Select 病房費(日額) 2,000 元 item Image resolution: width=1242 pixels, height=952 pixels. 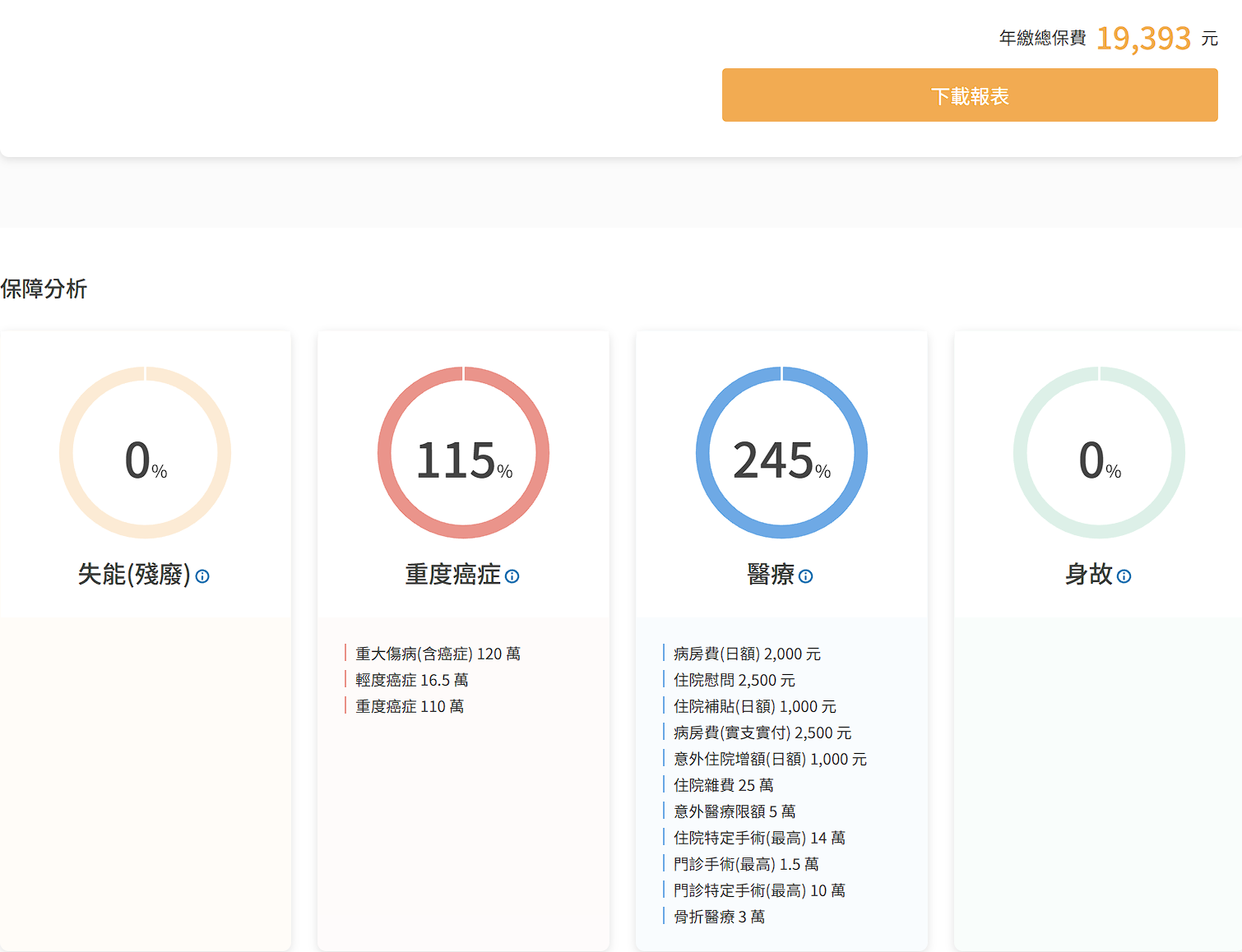[747, 654]
